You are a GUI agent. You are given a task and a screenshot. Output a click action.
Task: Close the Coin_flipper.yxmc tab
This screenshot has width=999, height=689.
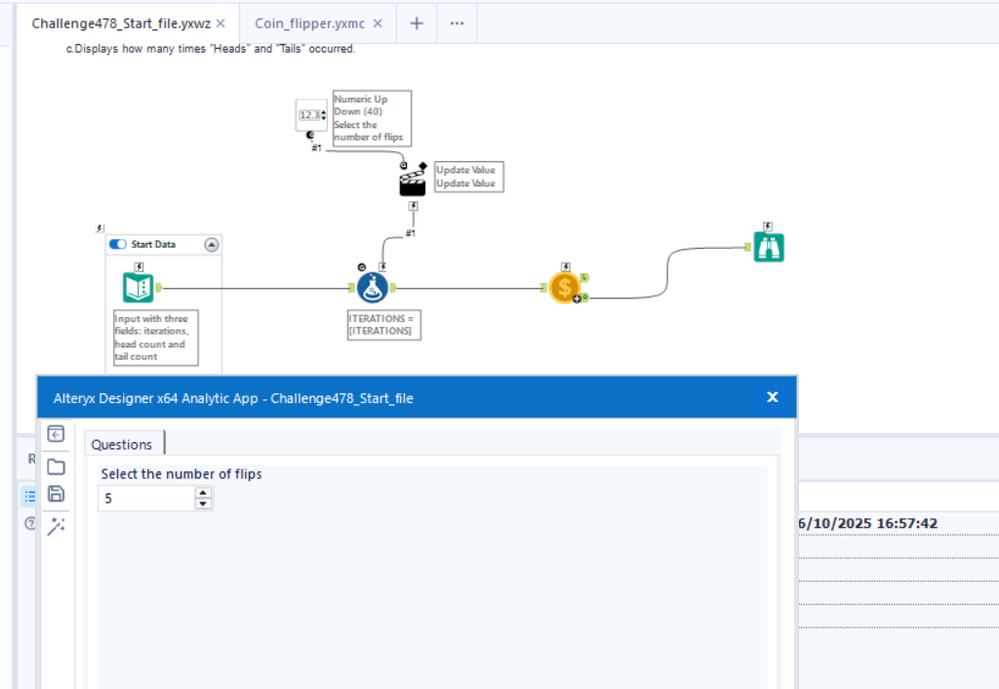[x=378, y=24]
